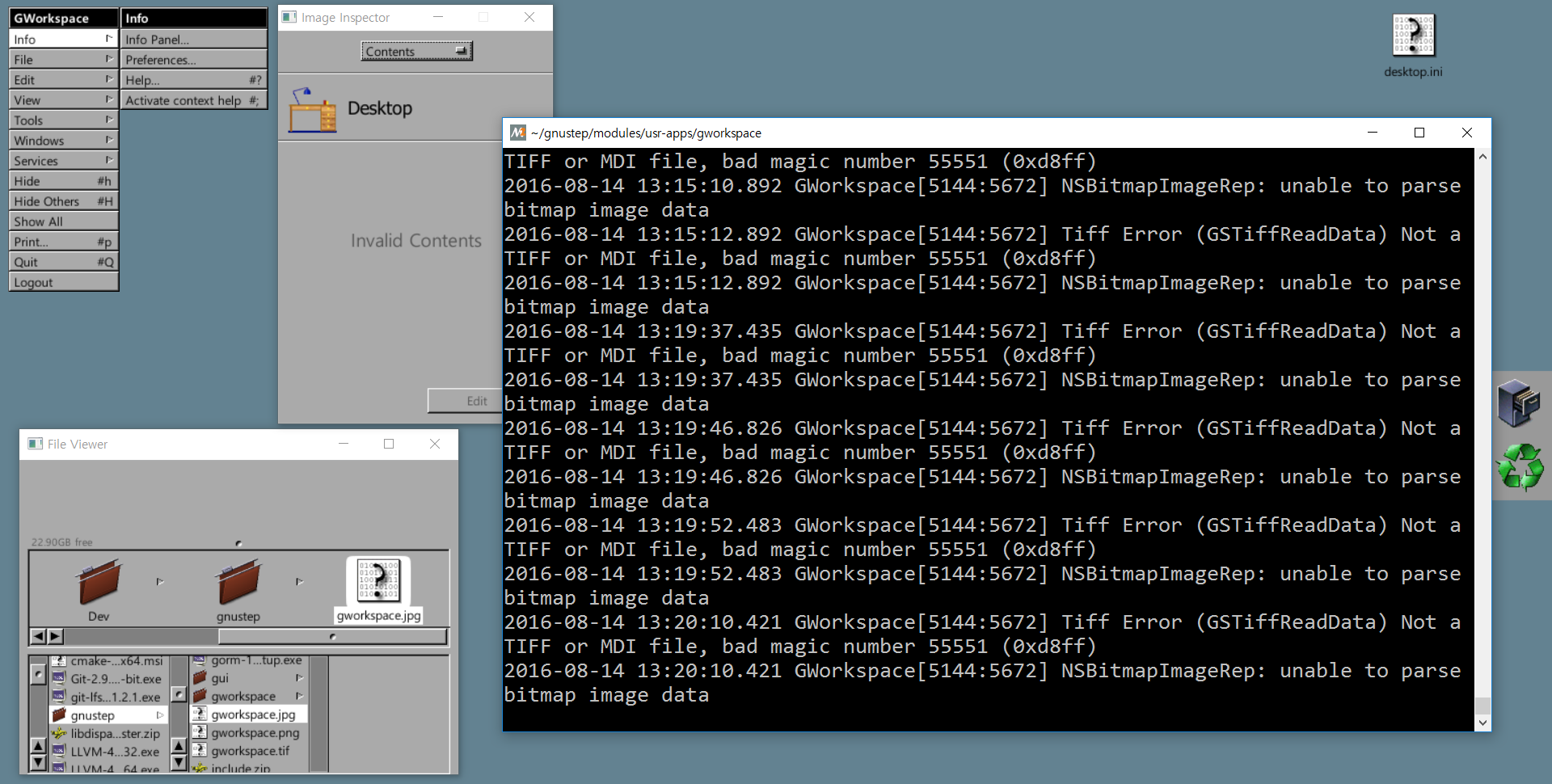
Task: Click the git-lfs 1.2.1 exe file icon
Action: 59,696
